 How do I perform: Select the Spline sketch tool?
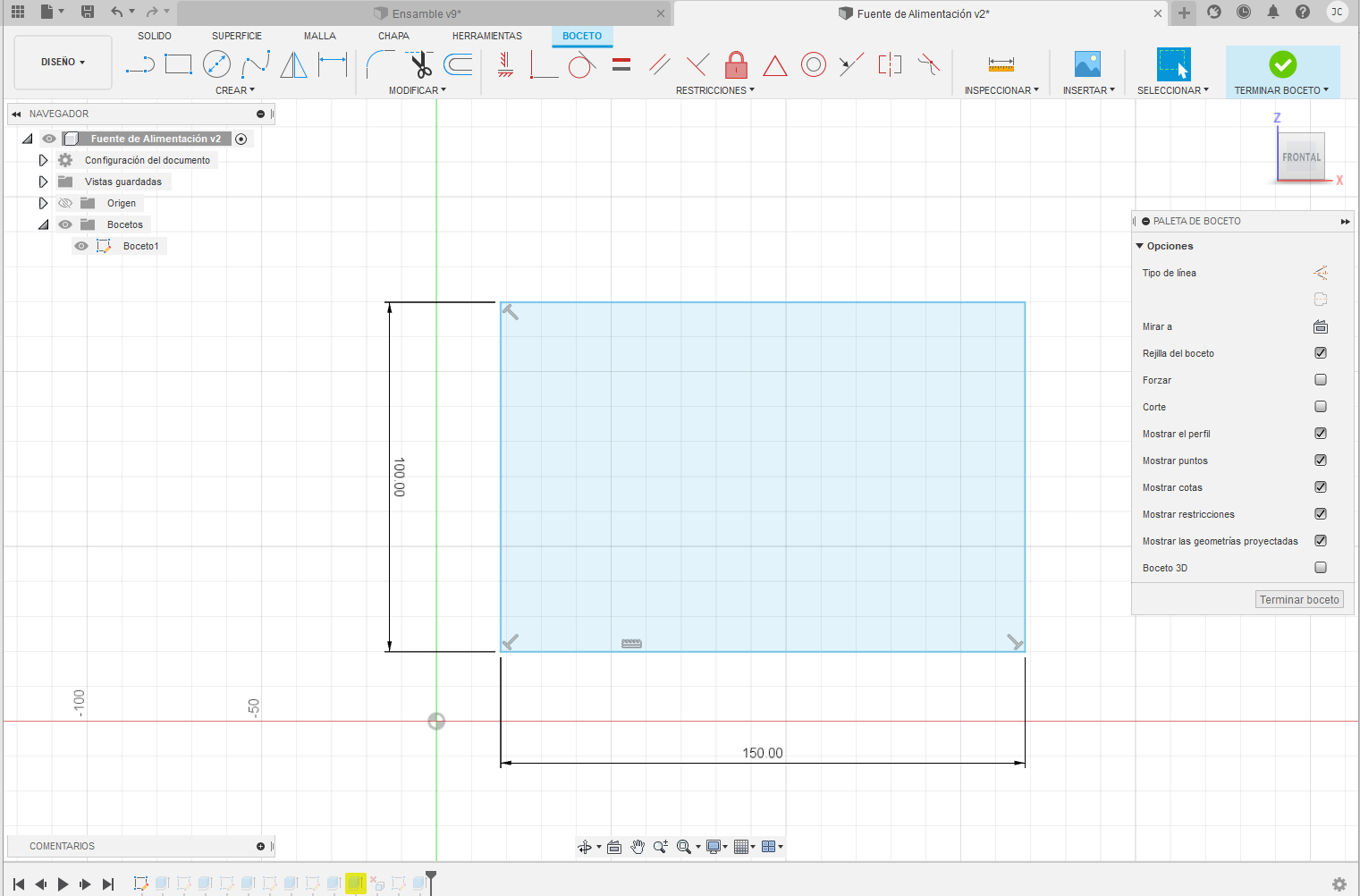click(256, 64)
